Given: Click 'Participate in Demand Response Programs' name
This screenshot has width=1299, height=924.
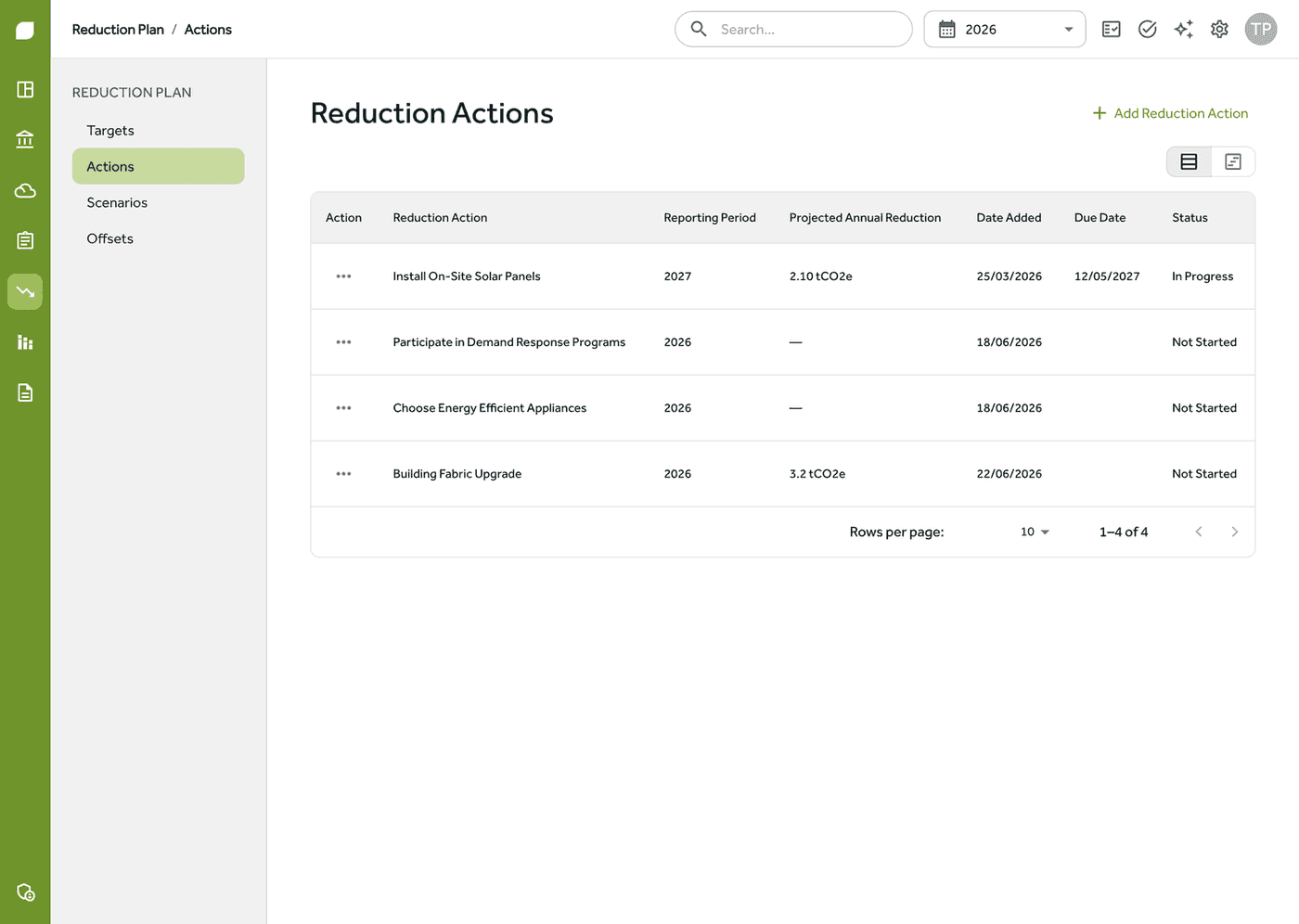Looking at the screenshot, I should [x=509, y=342].
